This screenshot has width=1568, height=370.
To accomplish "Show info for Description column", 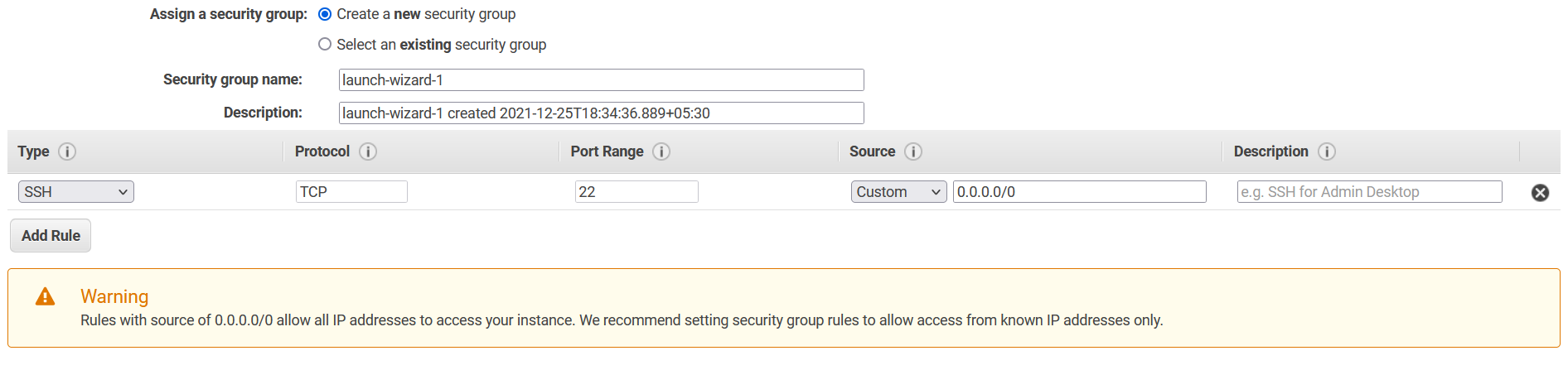I will (x=1327, y=151).
